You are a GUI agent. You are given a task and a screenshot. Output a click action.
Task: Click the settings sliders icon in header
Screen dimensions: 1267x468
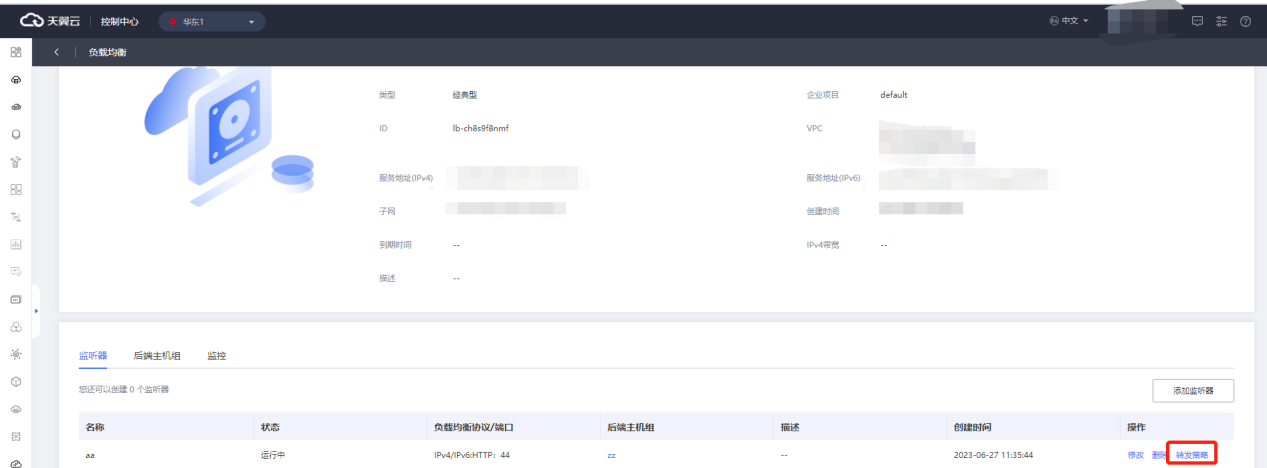1221,21
